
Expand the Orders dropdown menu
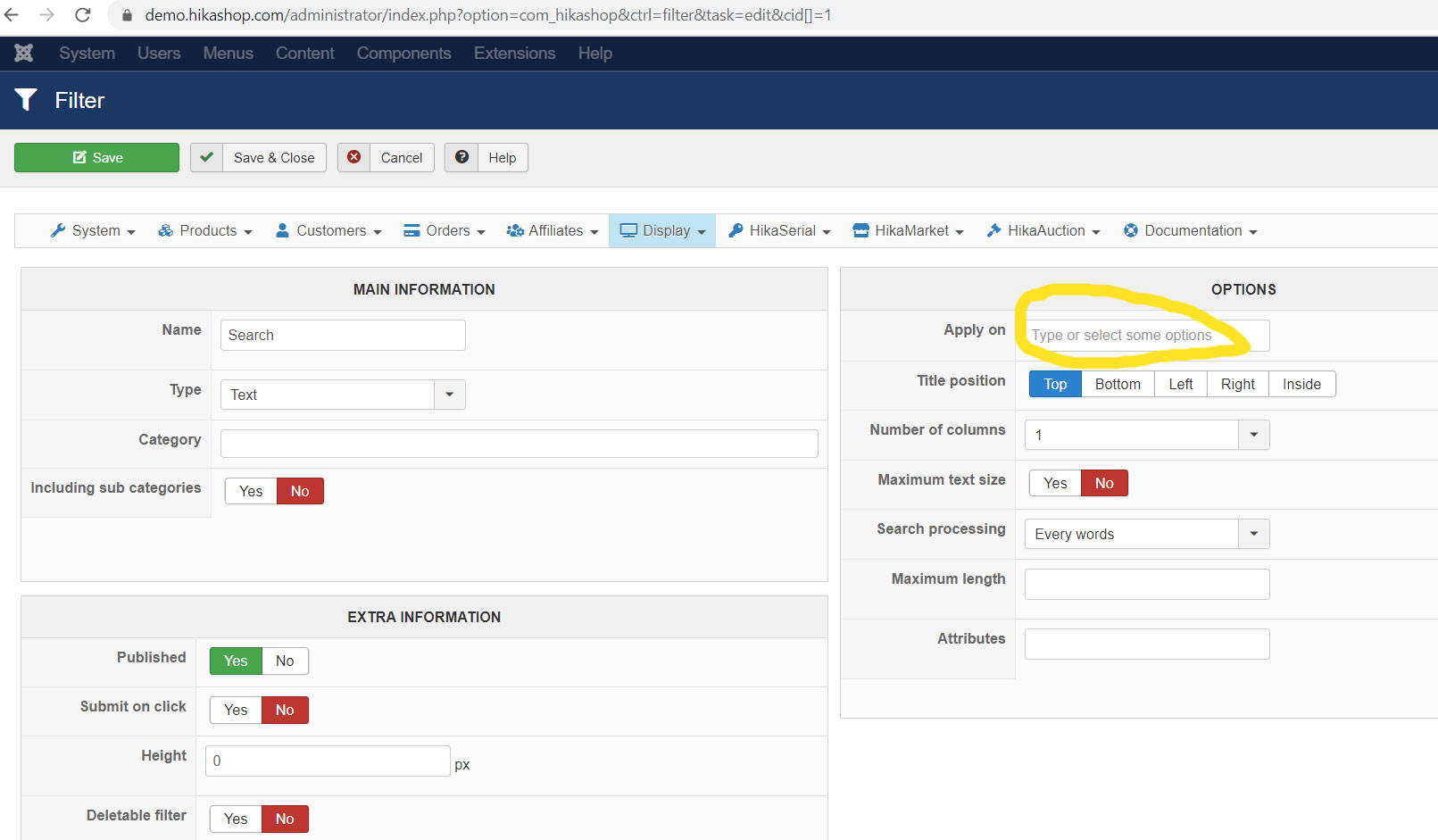[x=445, y=230]
